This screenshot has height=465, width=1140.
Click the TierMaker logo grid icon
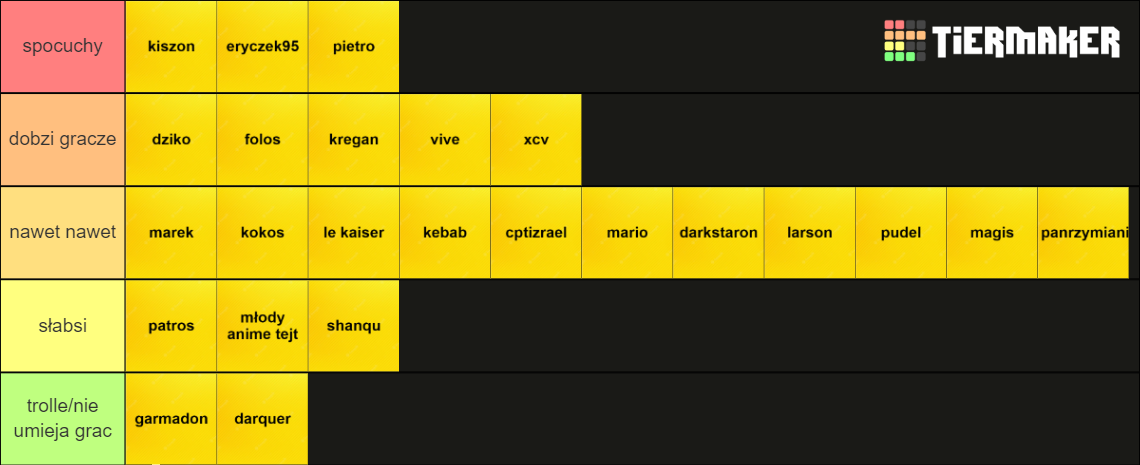[905, 41]
